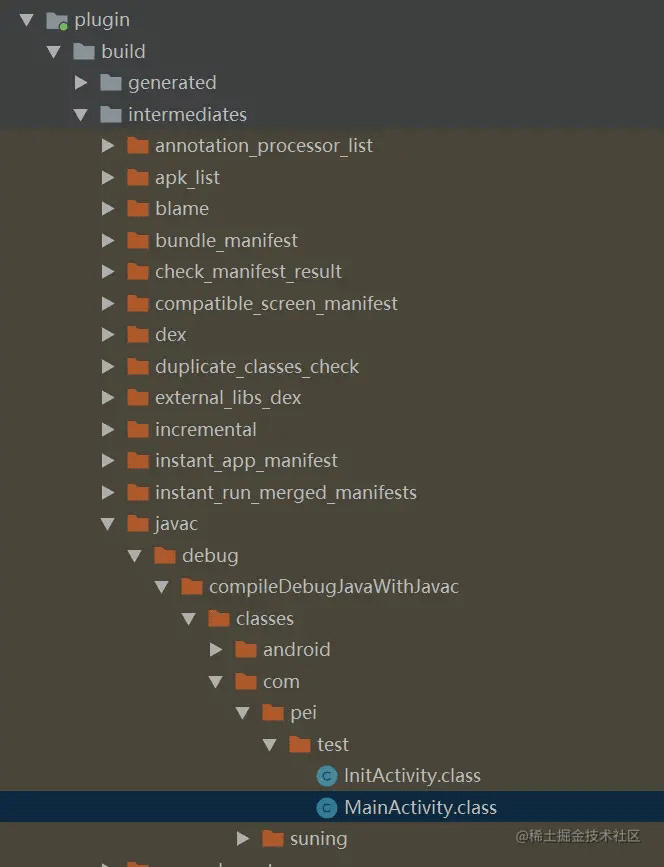This screenshot has width=664, height=867.
Task: Click the dex folder icon
Action: point(138,335)
